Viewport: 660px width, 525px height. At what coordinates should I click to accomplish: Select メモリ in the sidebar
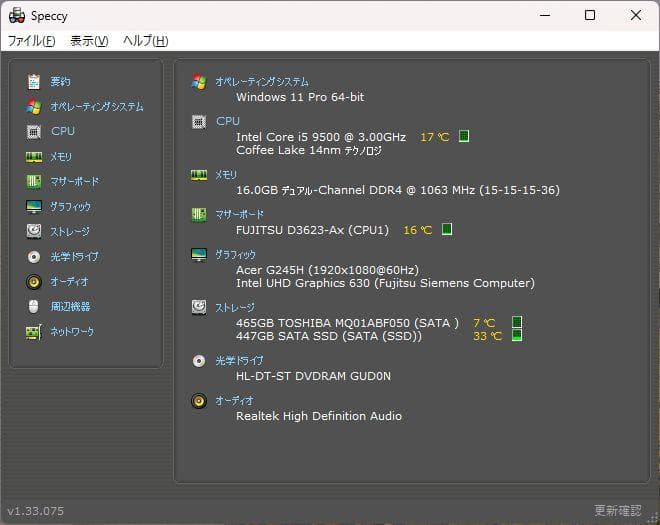[61, 157]
